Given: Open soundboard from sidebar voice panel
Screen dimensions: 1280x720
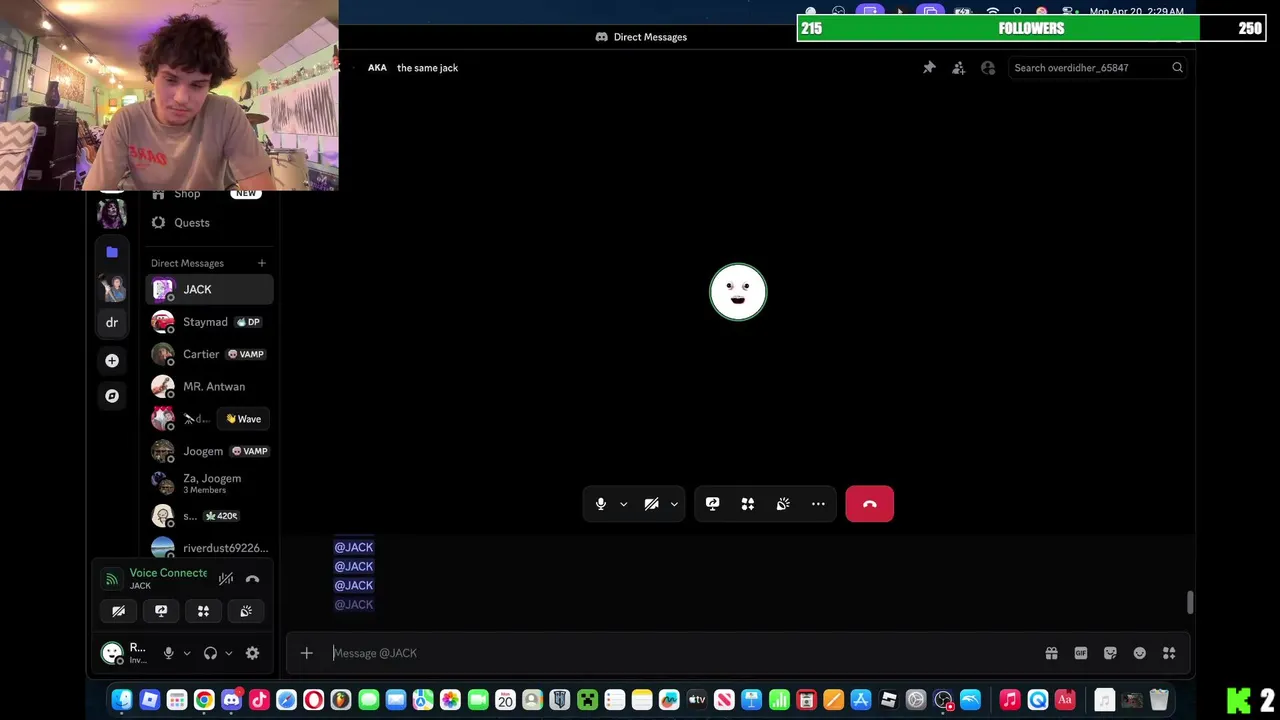Looking at the screenshot, I should pyautogui.click(x=246, y=611).
